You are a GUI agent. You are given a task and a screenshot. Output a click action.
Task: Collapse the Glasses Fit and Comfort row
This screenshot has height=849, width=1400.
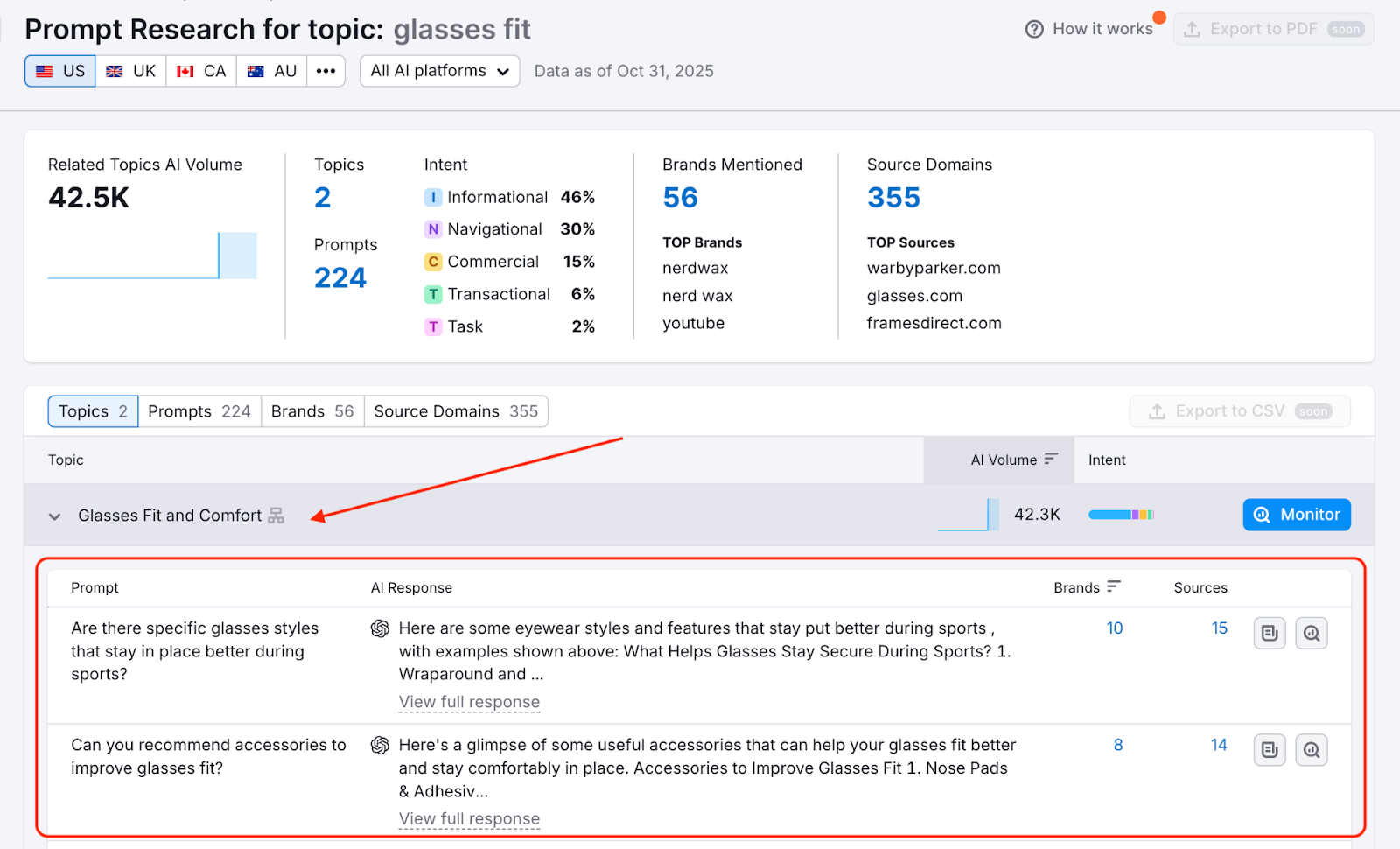coord(54,516)
